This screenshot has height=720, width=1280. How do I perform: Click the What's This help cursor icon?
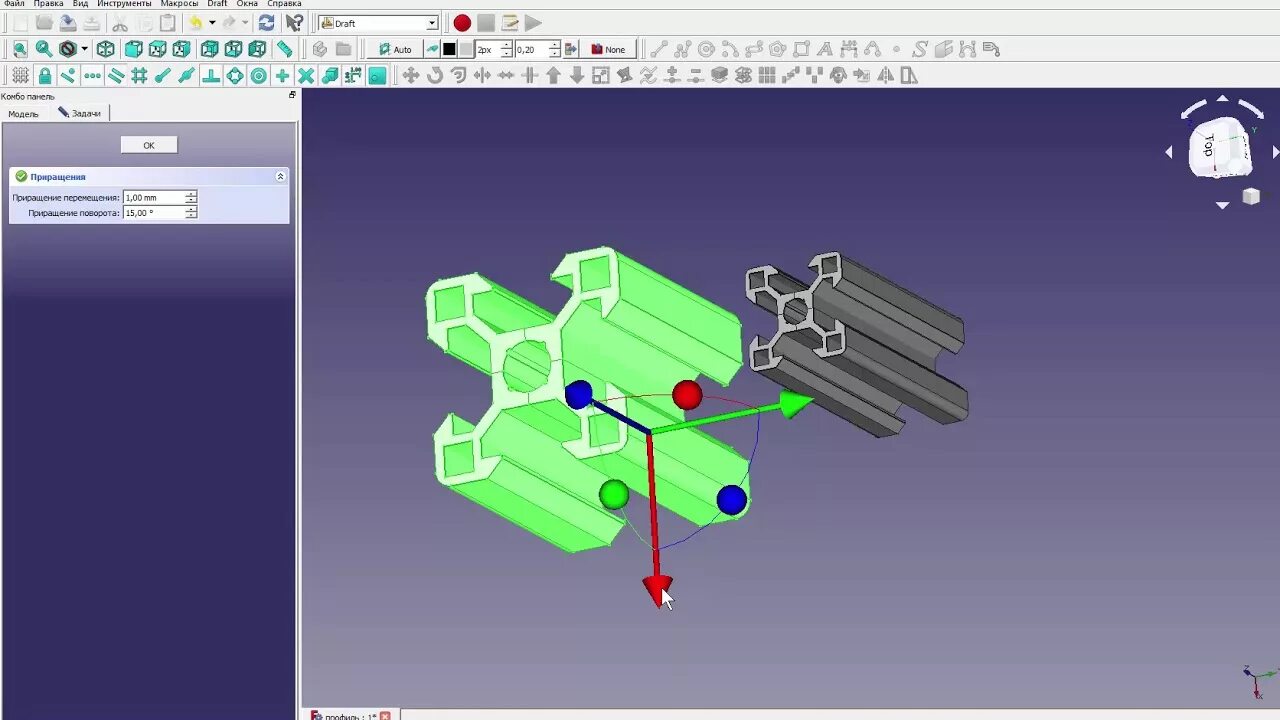pyautogui.click(x=294, y=23)
